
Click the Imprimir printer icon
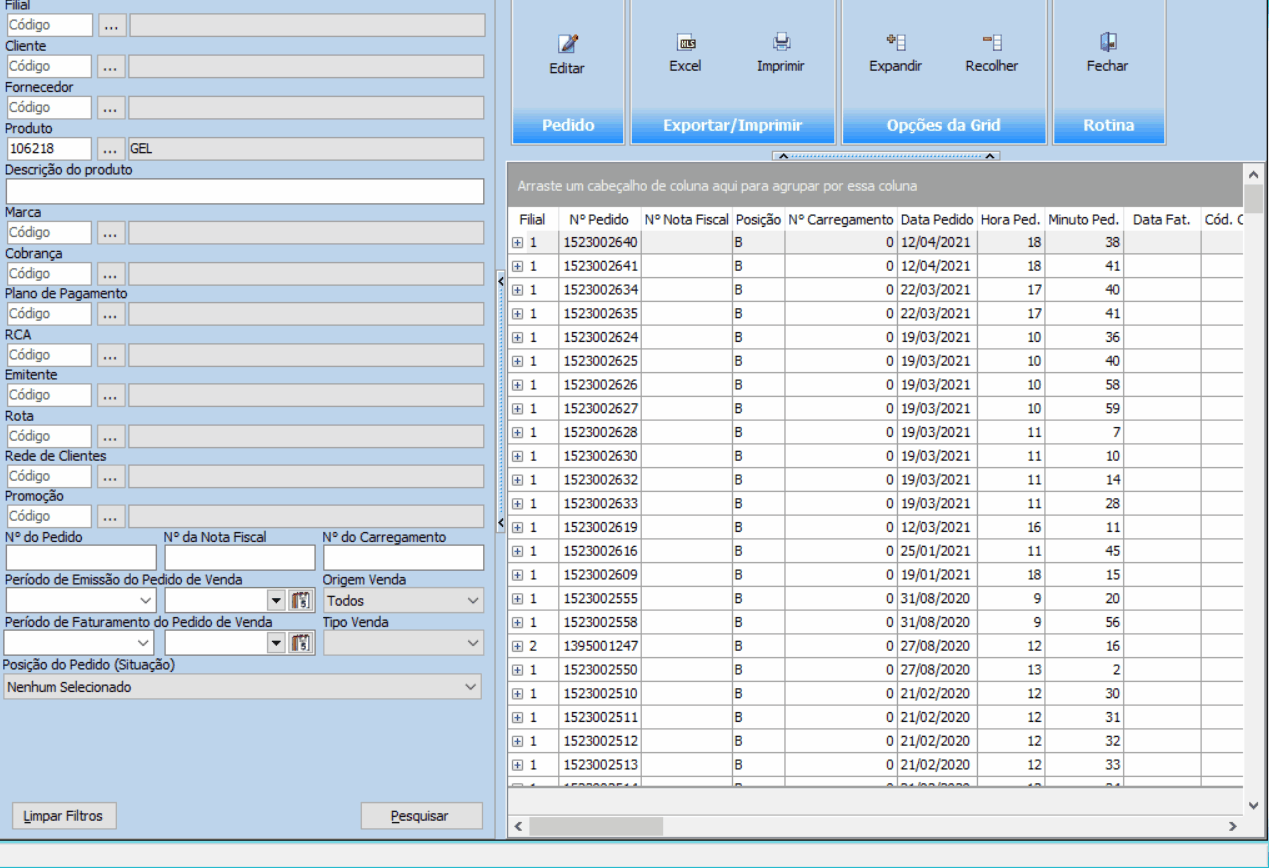[x=781, y=42]
